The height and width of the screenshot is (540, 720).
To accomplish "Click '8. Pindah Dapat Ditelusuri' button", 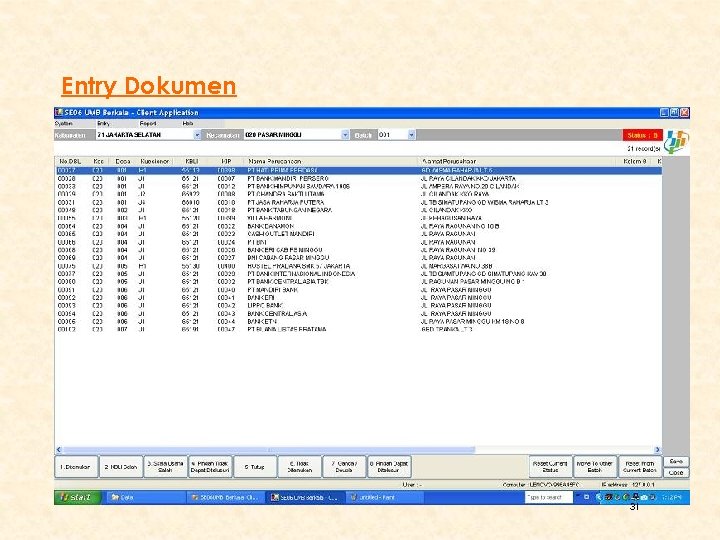I will [389, 467].
